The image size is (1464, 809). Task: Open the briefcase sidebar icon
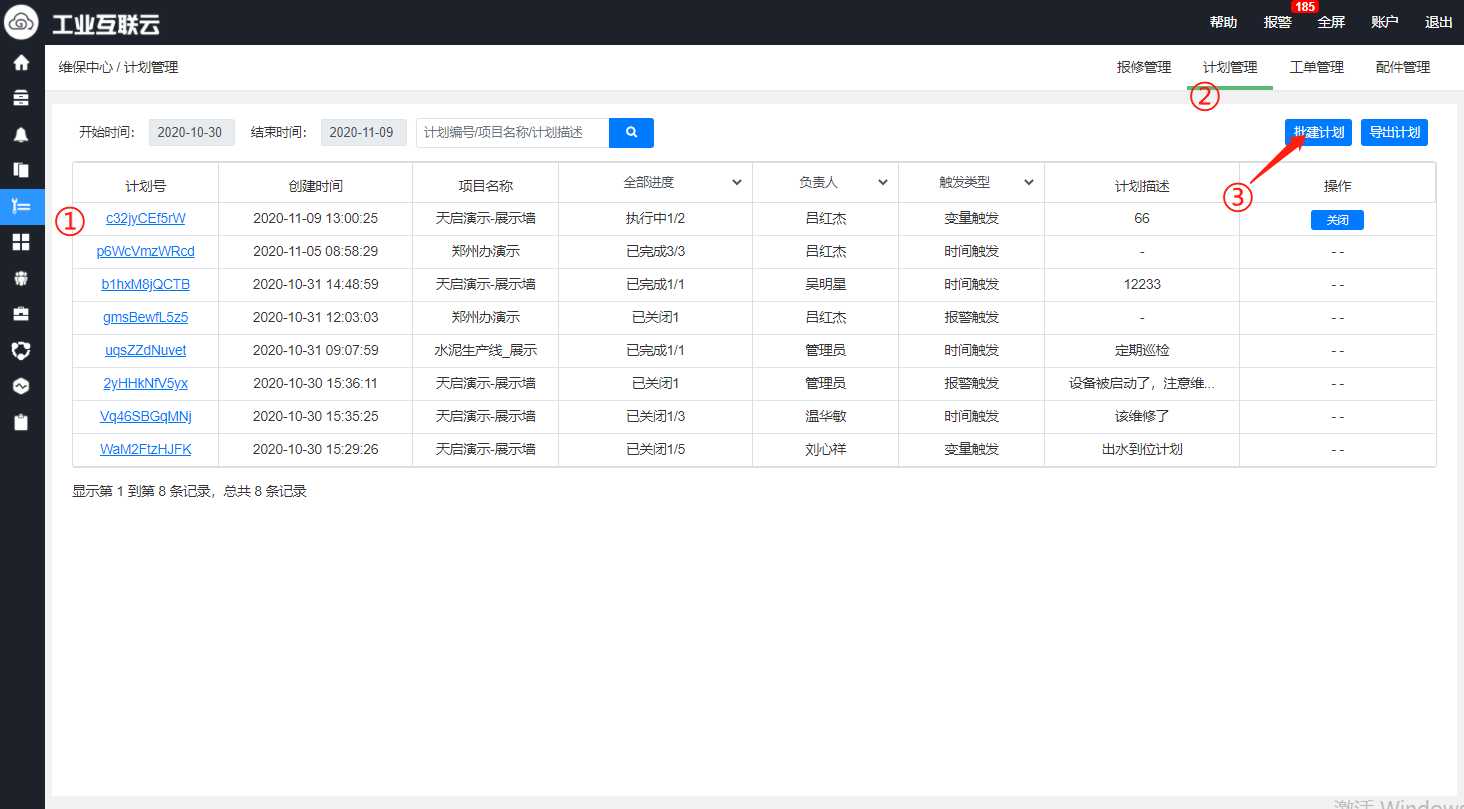tap(21, 314)
